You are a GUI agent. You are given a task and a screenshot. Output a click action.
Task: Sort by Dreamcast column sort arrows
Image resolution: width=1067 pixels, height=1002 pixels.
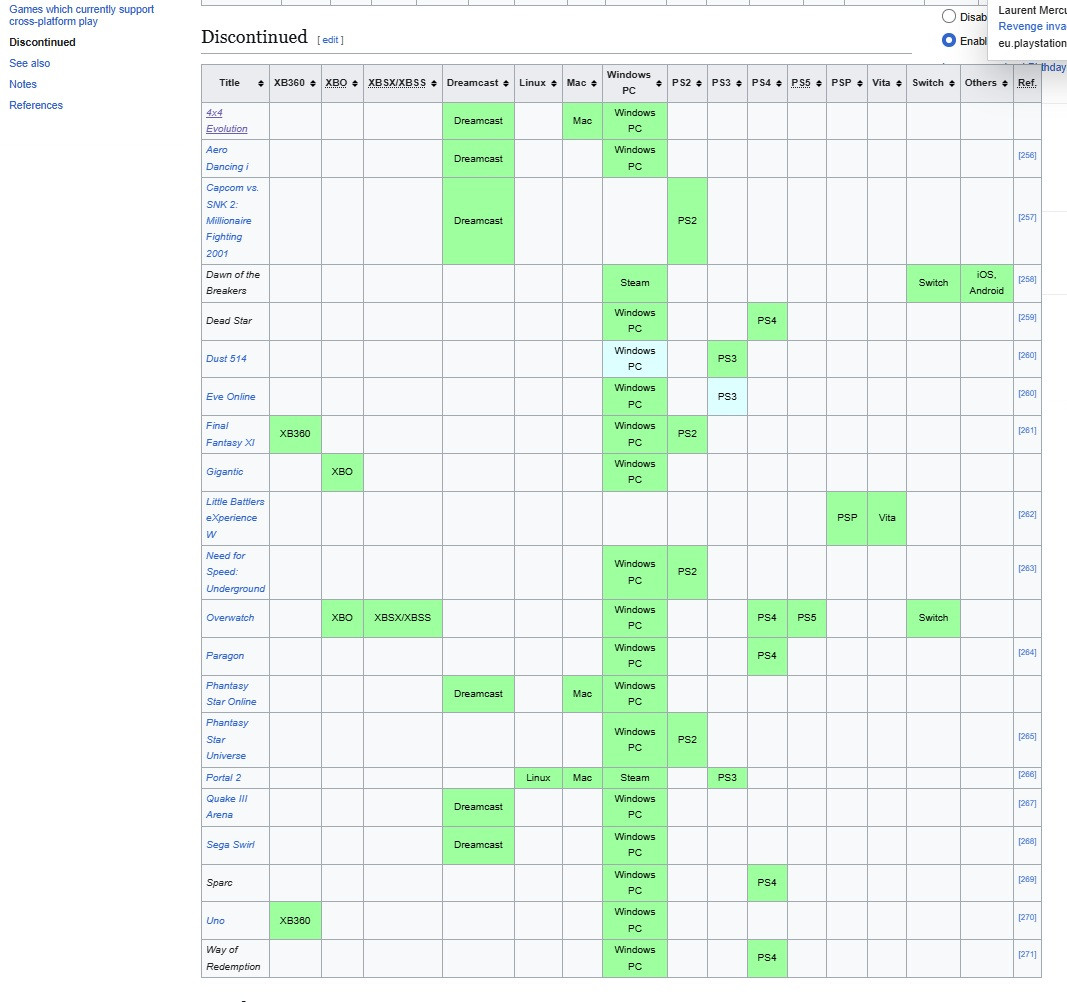pyautogui.click(x=506, y=83)
